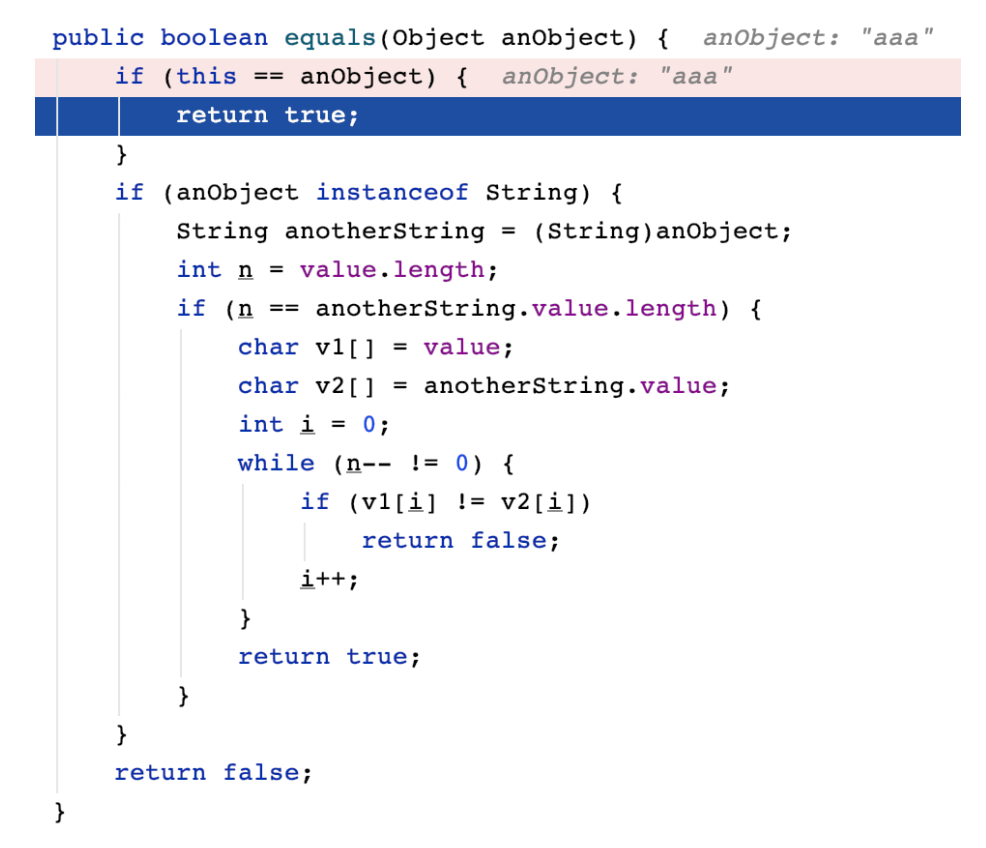Click 'Object anObject' parameter in signature
The height and width of the screenshot is (848, 986).
coord(507,38)
